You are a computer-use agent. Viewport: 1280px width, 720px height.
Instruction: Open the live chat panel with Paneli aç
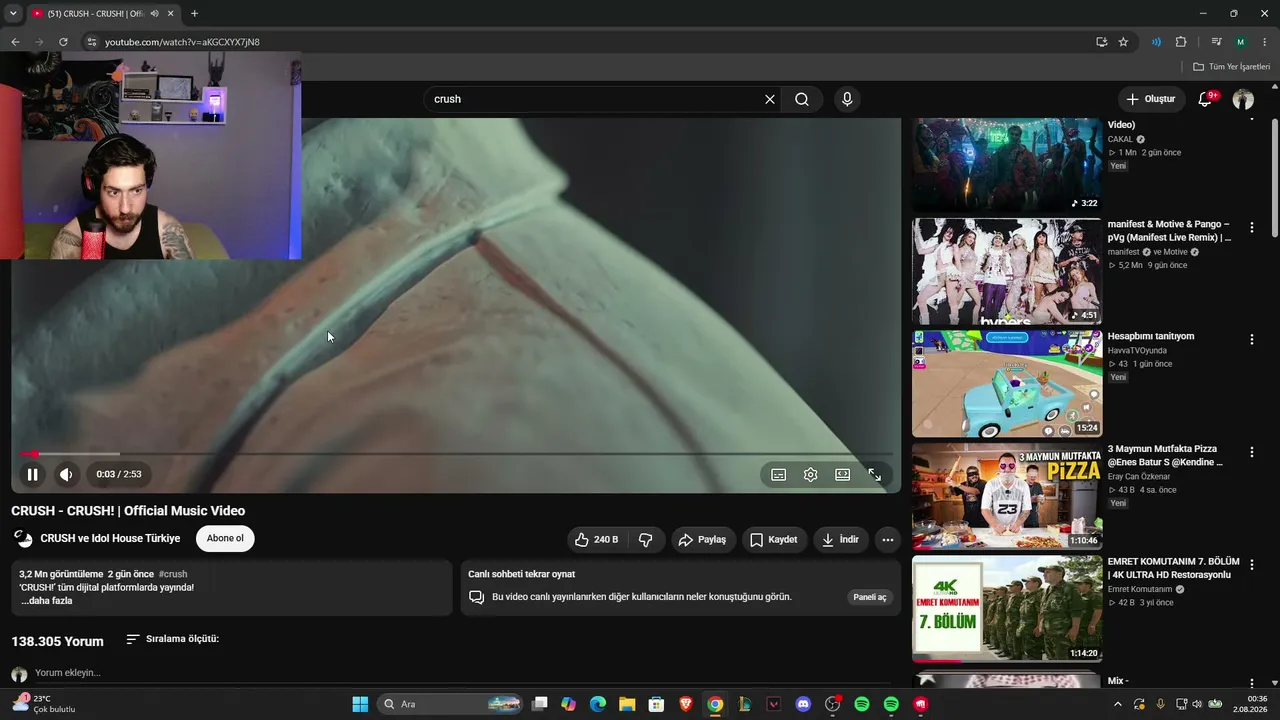coord(870,597)
